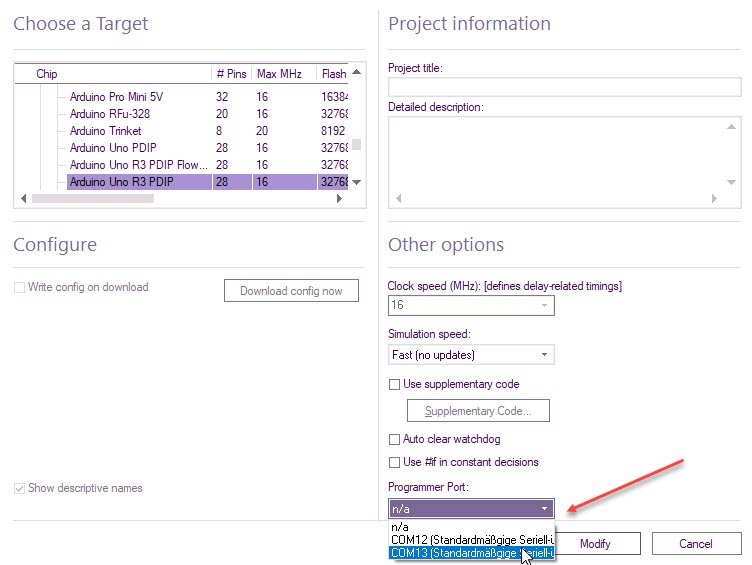Sort chip list by Chip column header

coord(113,74)
